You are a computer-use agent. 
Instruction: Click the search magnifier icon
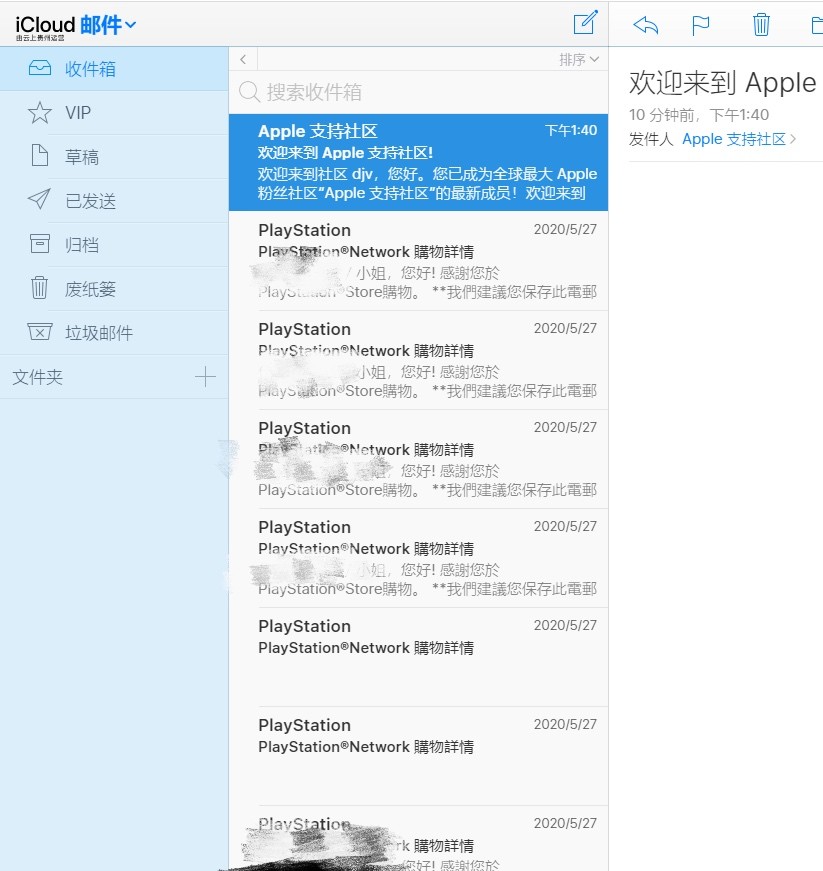[249, 92]
